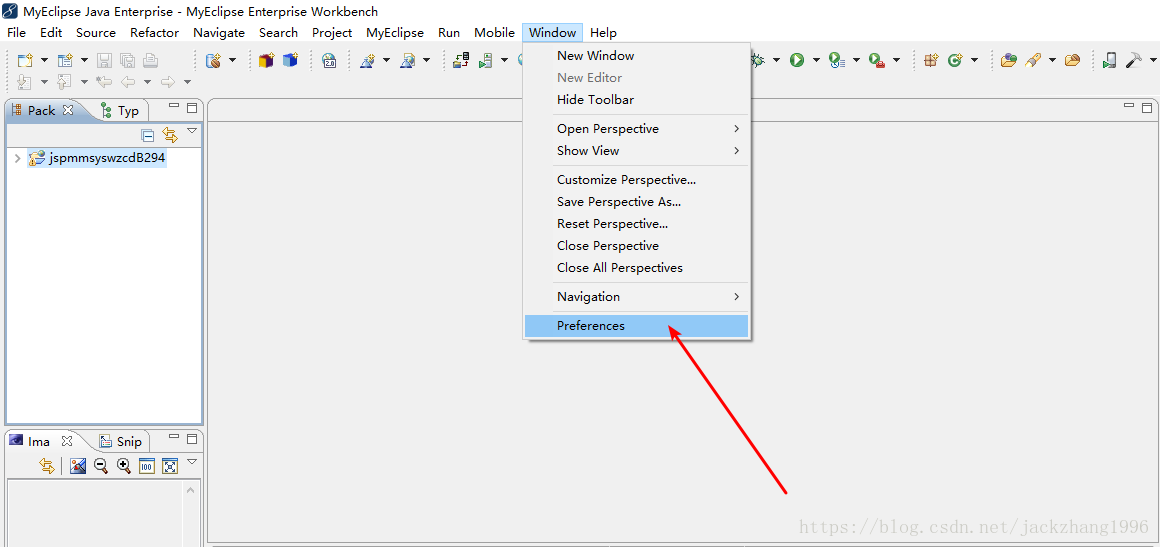1160x547 pixels.
Task: Choose Customize Perspective... entry
Action: (636, 179)
